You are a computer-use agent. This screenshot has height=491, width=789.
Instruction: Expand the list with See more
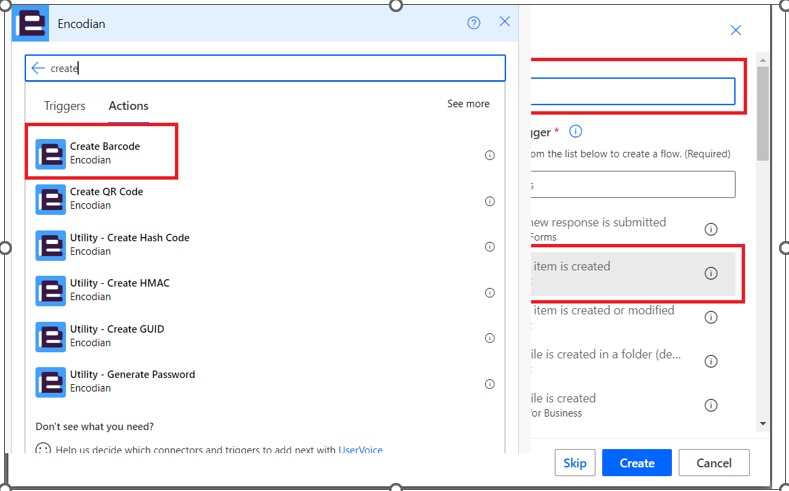[468, 104]
